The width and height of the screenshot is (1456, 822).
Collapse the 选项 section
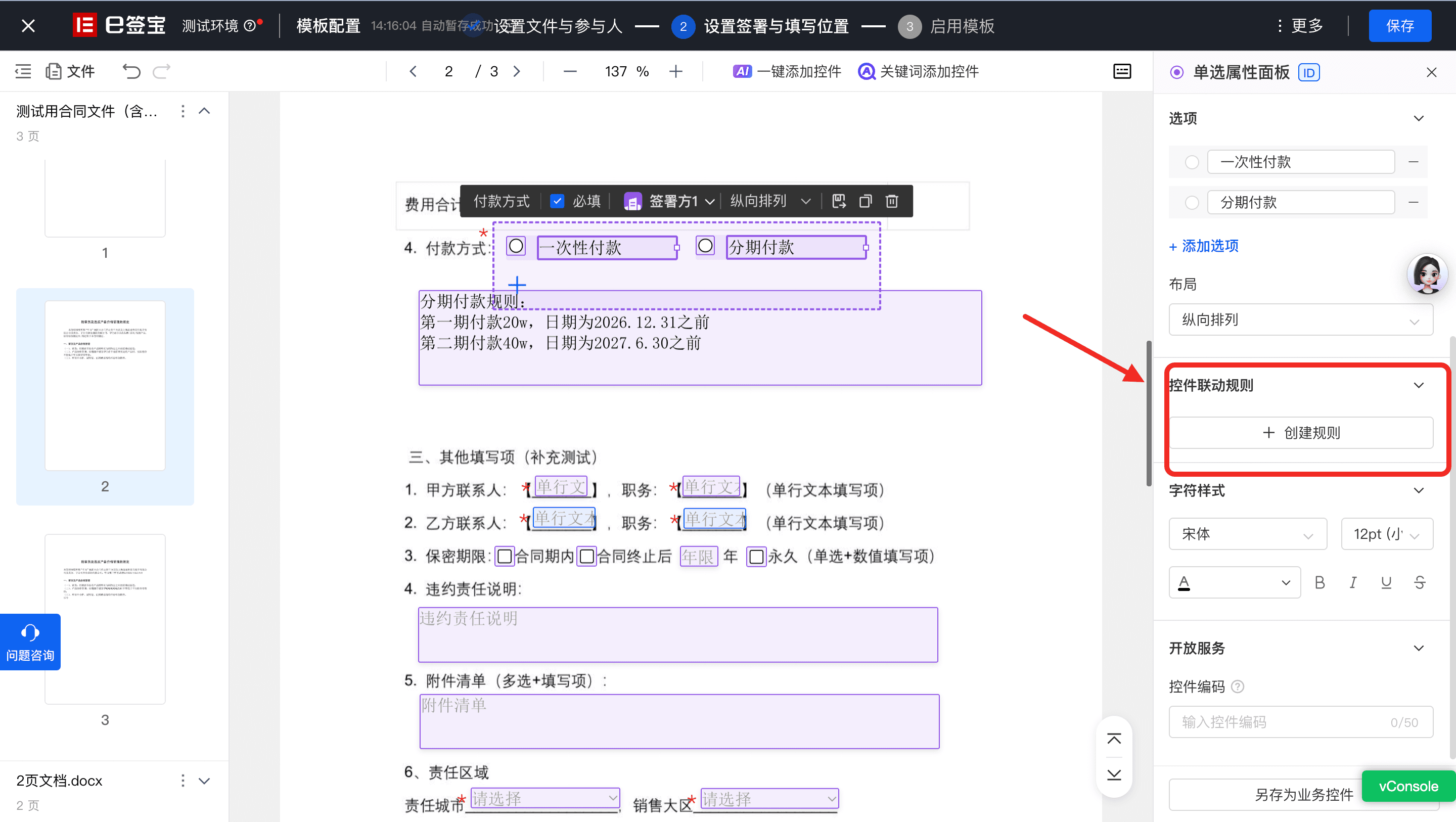1419,118
